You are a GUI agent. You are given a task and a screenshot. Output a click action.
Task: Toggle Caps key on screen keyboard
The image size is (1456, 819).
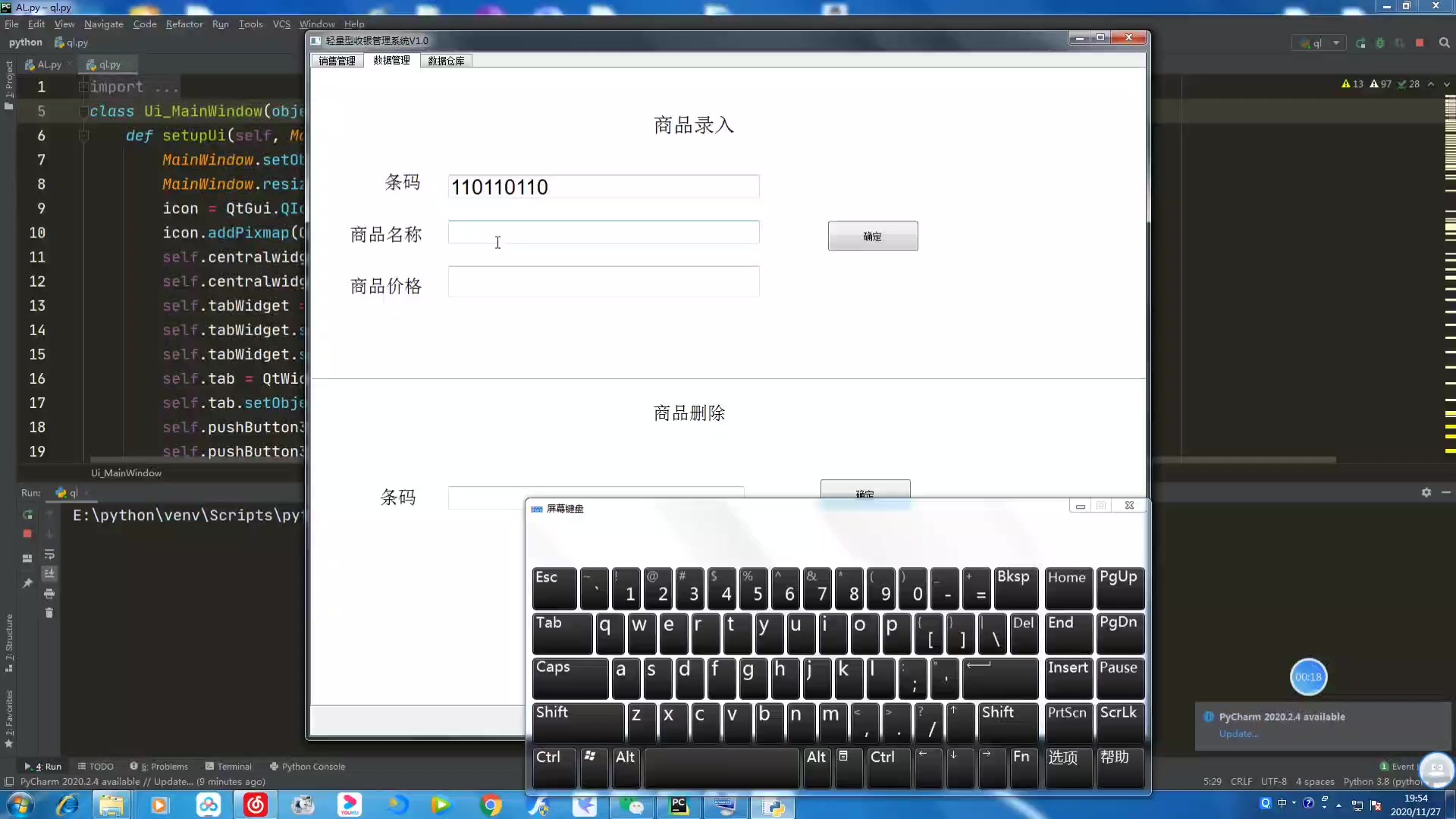(x=570, y=678)
